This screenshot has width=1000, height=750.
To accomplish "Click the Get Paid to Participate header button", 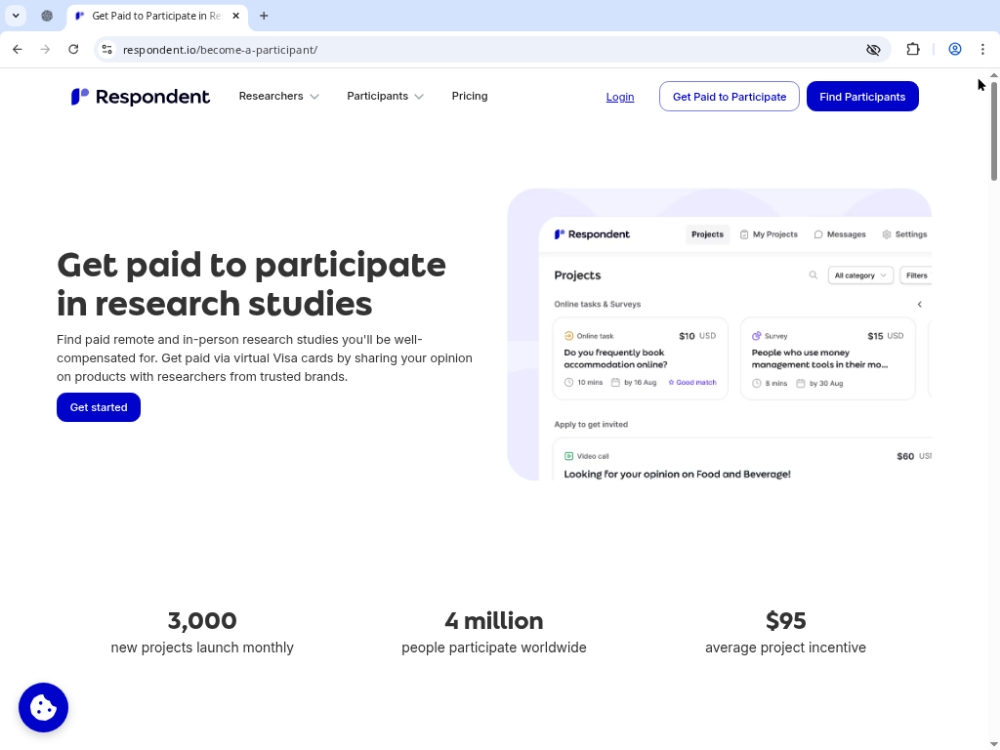I will [729, 96].
